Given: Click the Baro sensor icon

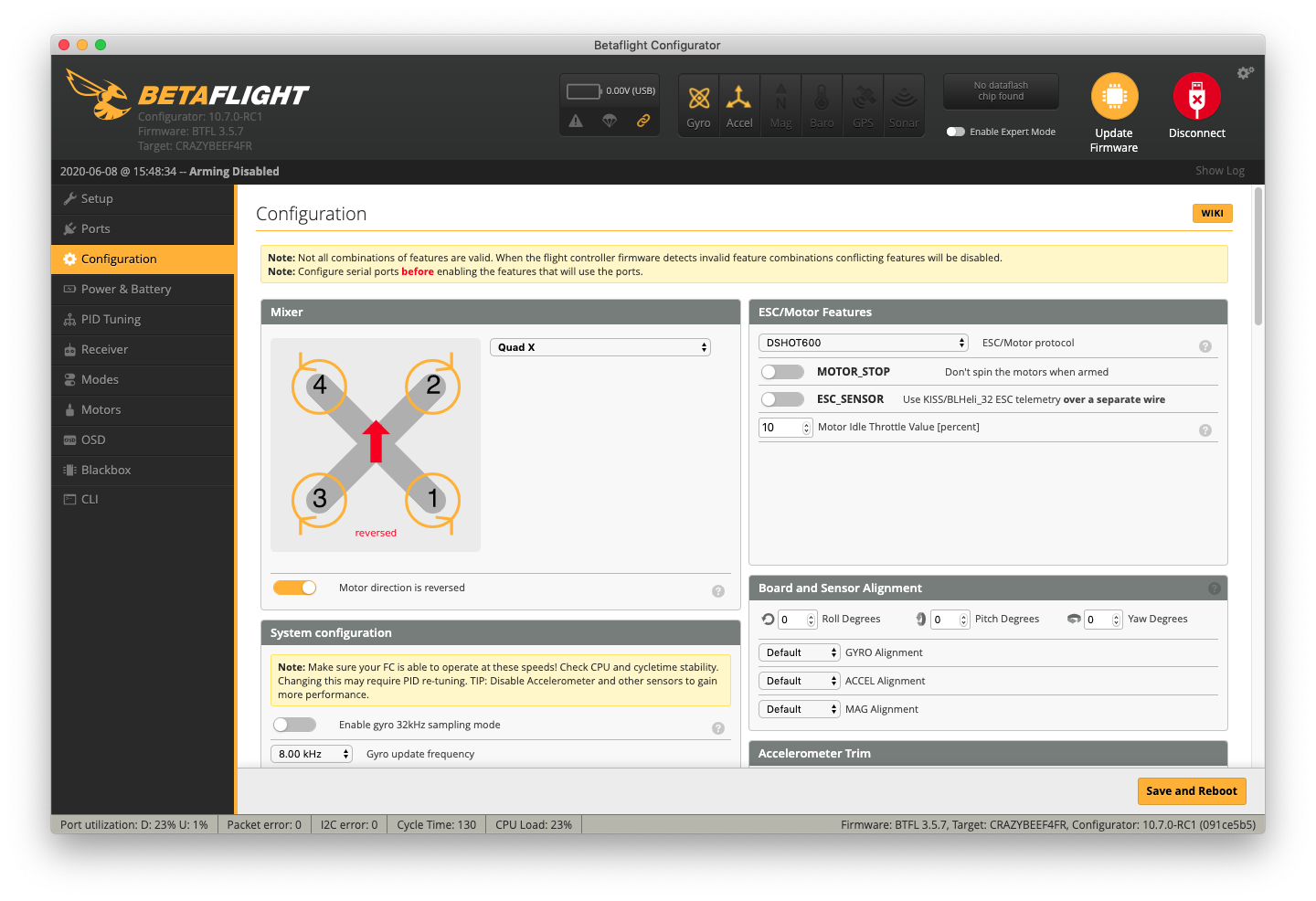Looking at the screenshot, I should (x=822, y=97).
